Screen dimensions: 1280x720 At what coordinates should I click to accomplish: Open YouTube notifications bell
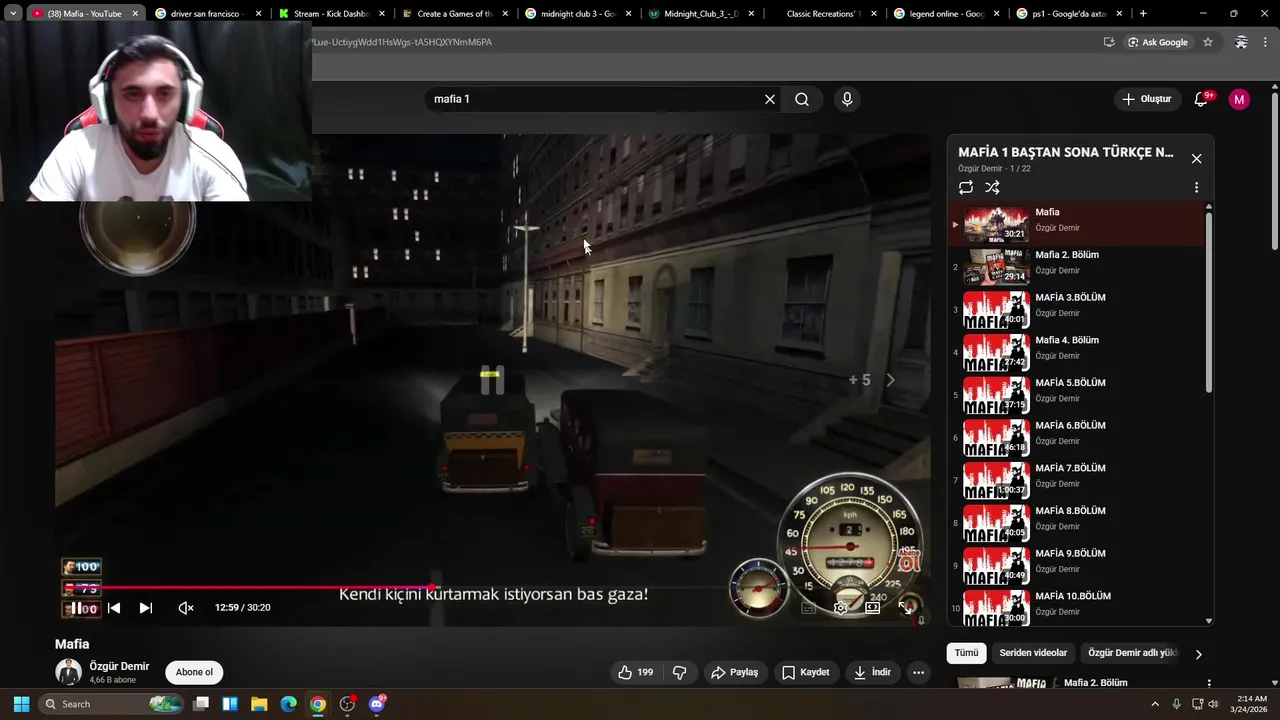(1202, 99)
